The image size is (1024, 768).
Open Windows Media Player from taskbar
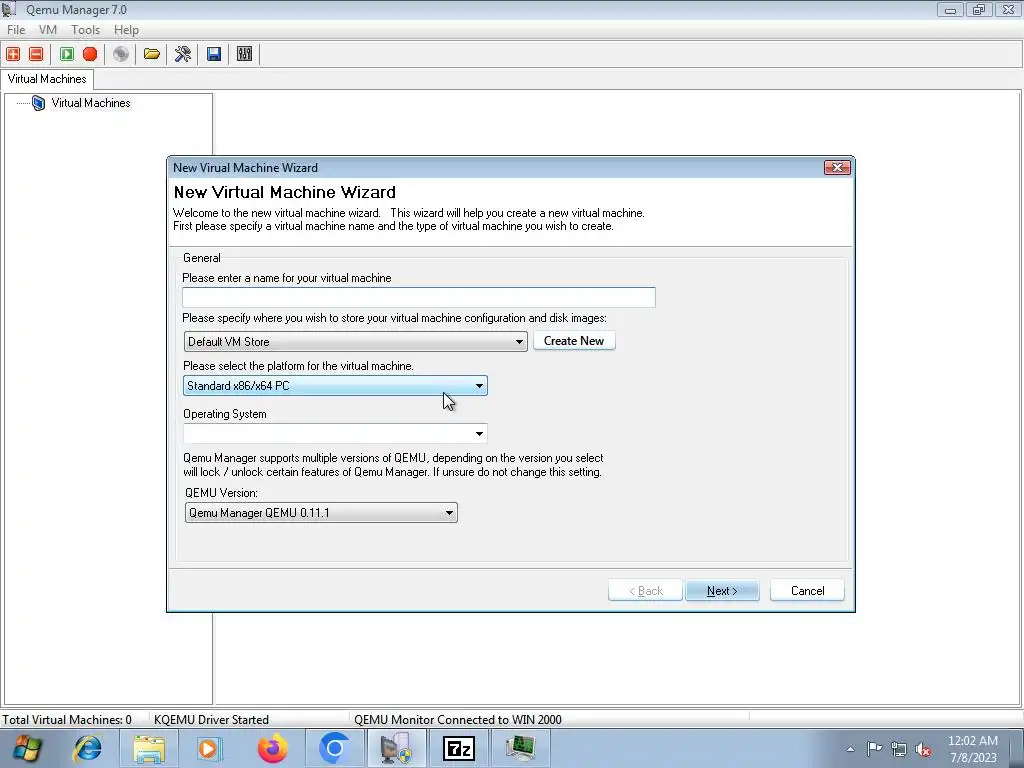coord(210,748)
